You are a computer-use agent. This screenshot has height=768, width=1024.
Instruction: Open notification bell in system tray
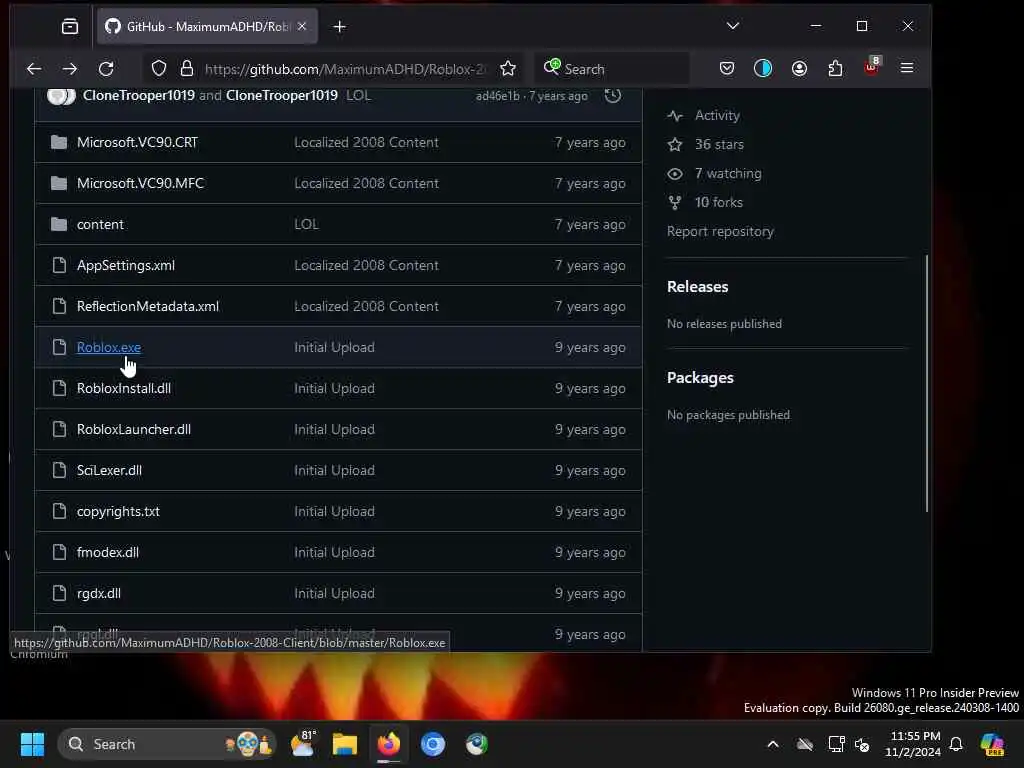[956, 744]
